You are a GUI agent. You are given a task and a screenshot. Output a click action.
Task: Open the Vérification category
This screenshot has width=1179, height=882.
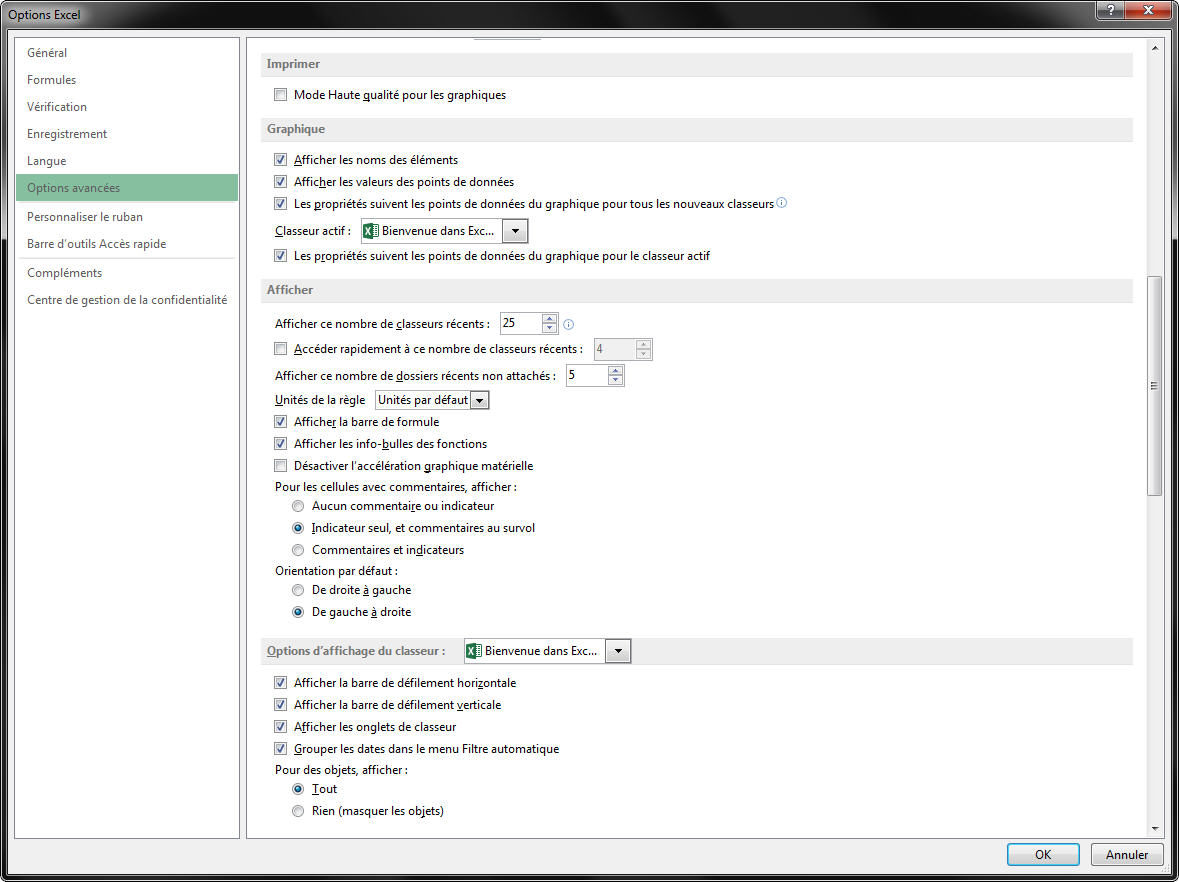point(126,107)
